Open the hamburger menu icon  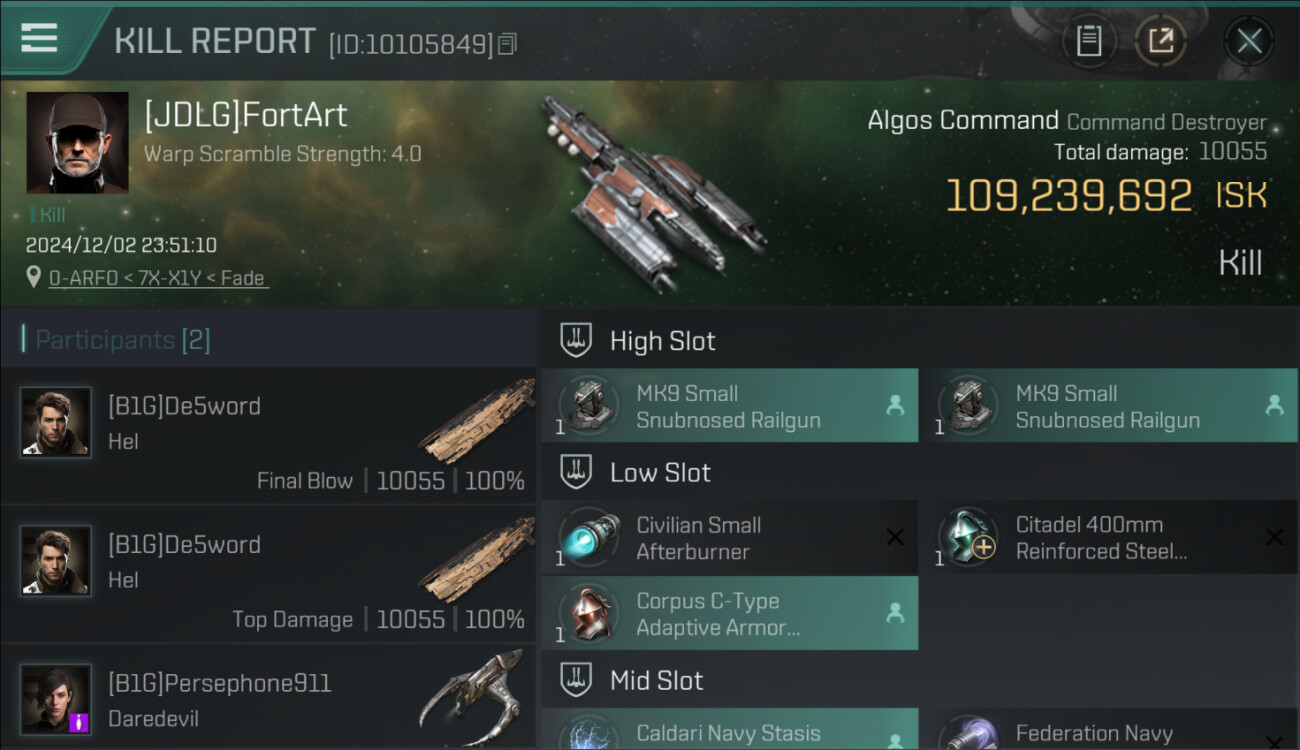point(39,38)
